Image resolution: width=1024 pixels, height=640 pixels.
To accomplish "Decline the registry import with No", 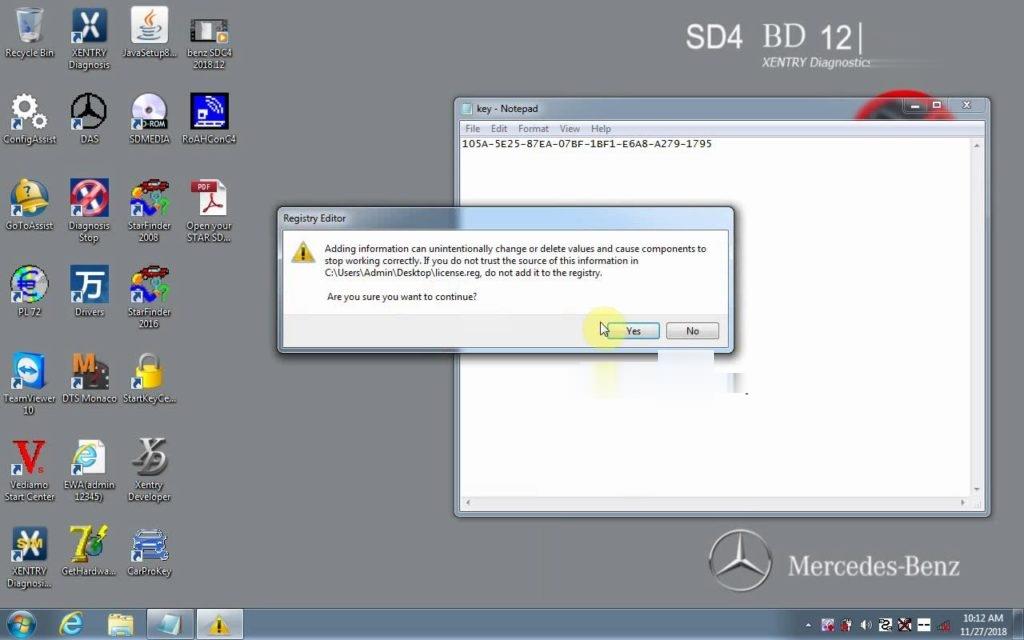I will click(x=692, y=331).
